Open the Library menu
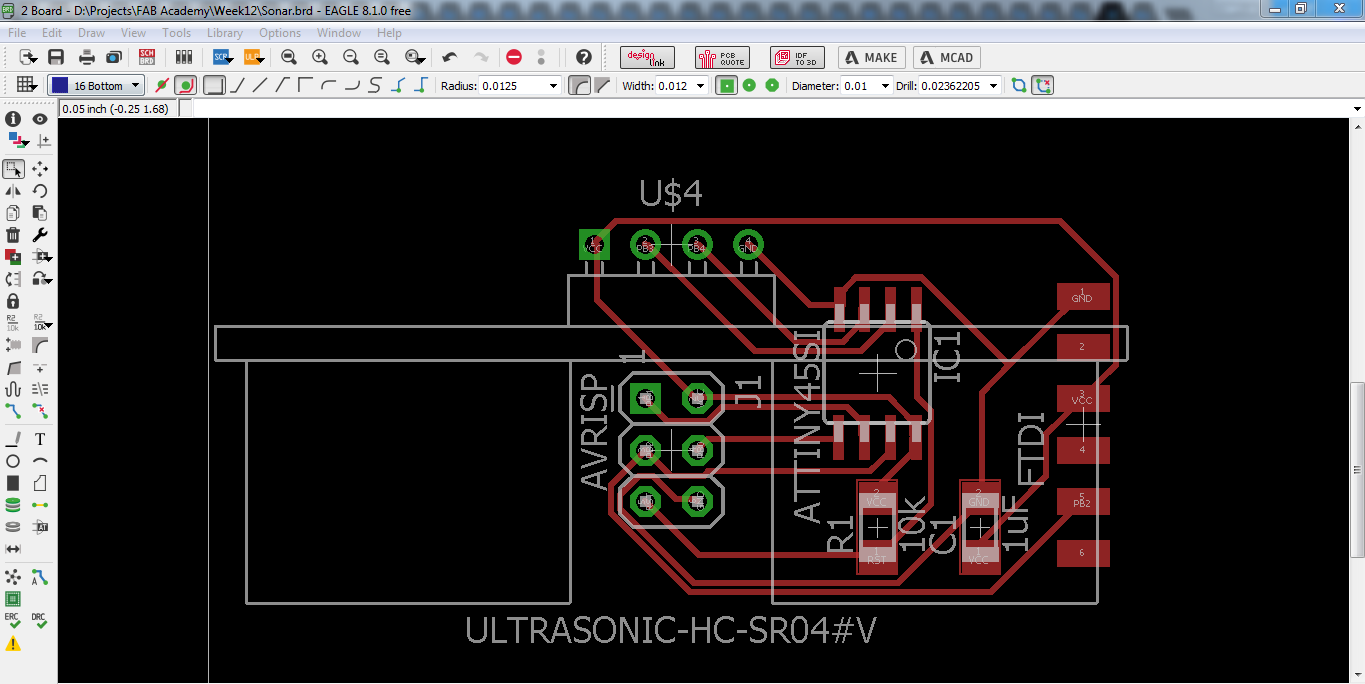Screen dimensions: 1365x684 225,33
